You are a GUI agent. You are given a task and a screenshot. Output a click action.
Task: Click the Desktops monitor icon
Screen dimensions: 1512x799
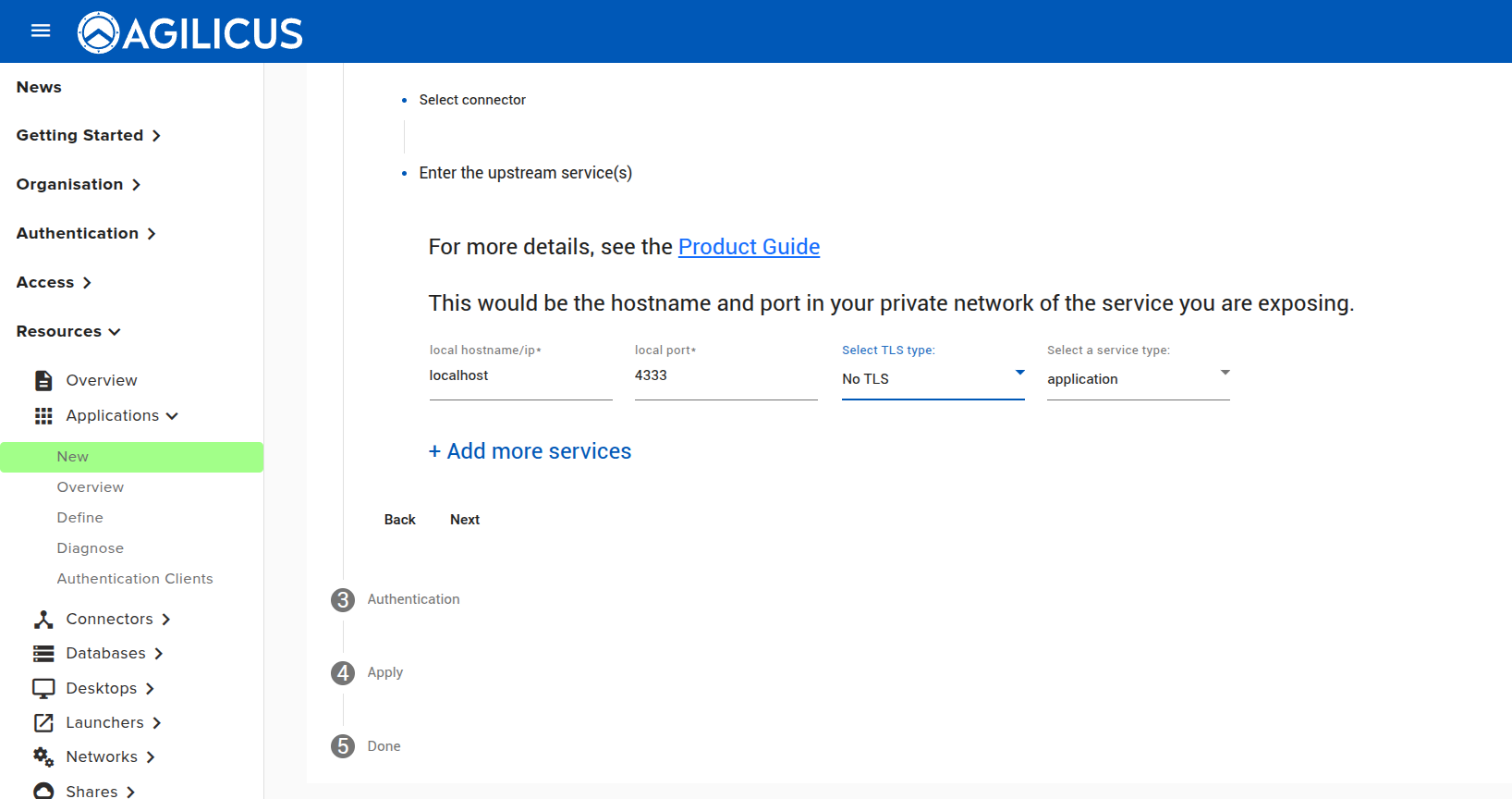pyautogui.click(x=43, y=689)
